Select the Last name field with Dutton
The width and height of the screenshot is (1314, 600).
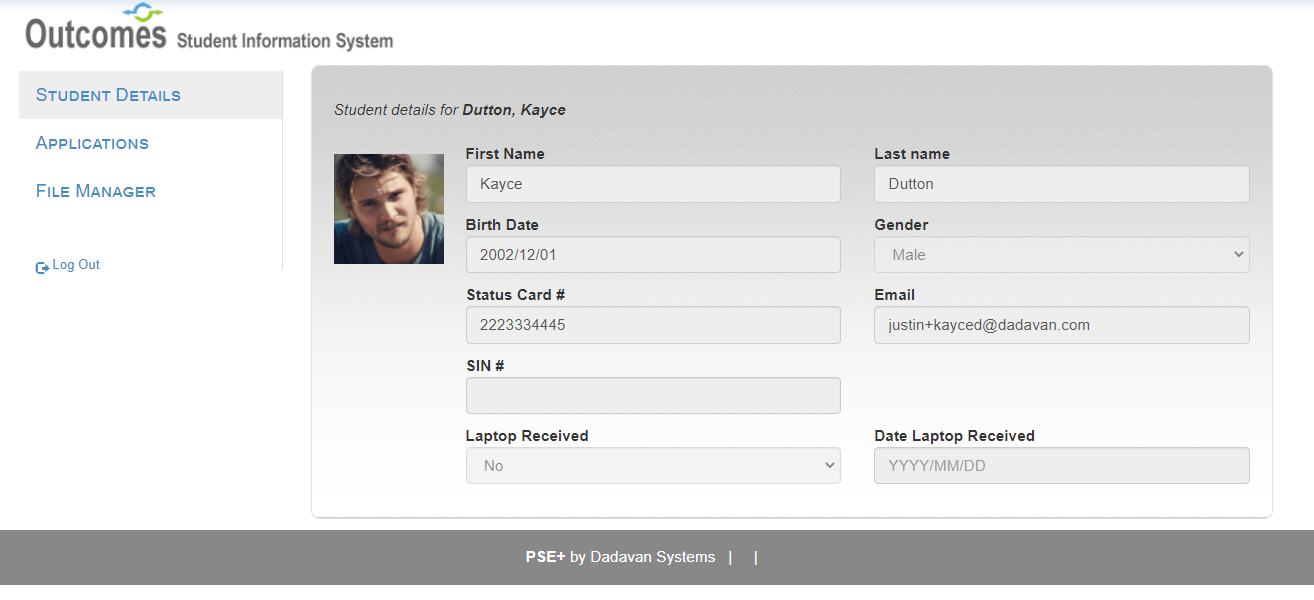pos(1062,184)
